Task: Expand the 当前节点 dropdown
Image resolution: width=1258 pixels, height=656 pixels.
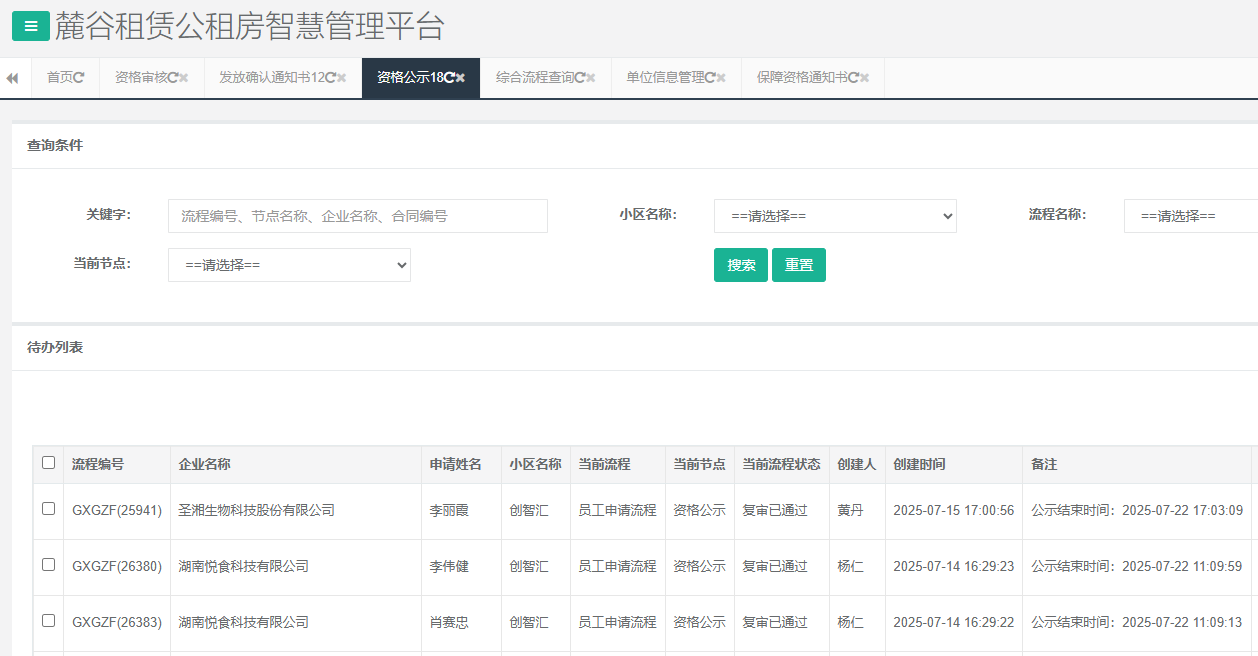Action: tap(289, 265)
